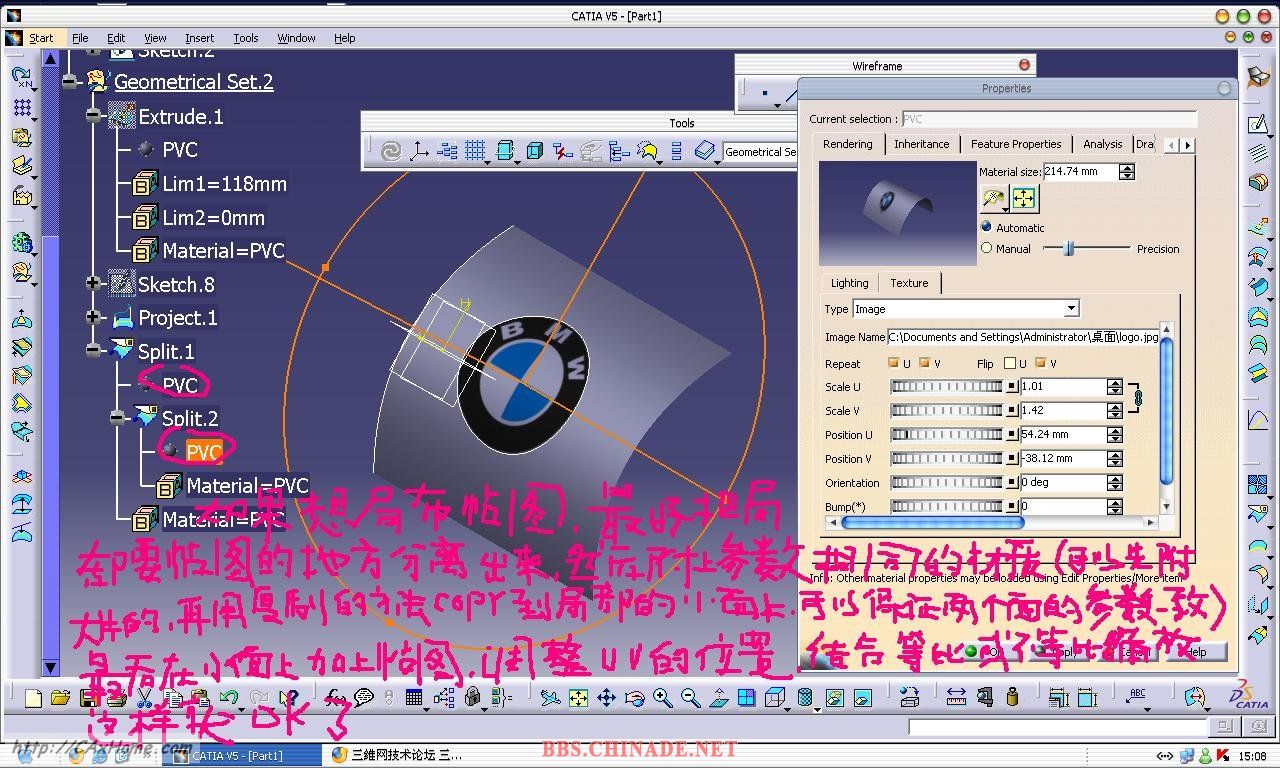Toggle the Repeat U checkbox
Image resolution: width=1280 pixels, height=768 pixels.
click(893, 363)
